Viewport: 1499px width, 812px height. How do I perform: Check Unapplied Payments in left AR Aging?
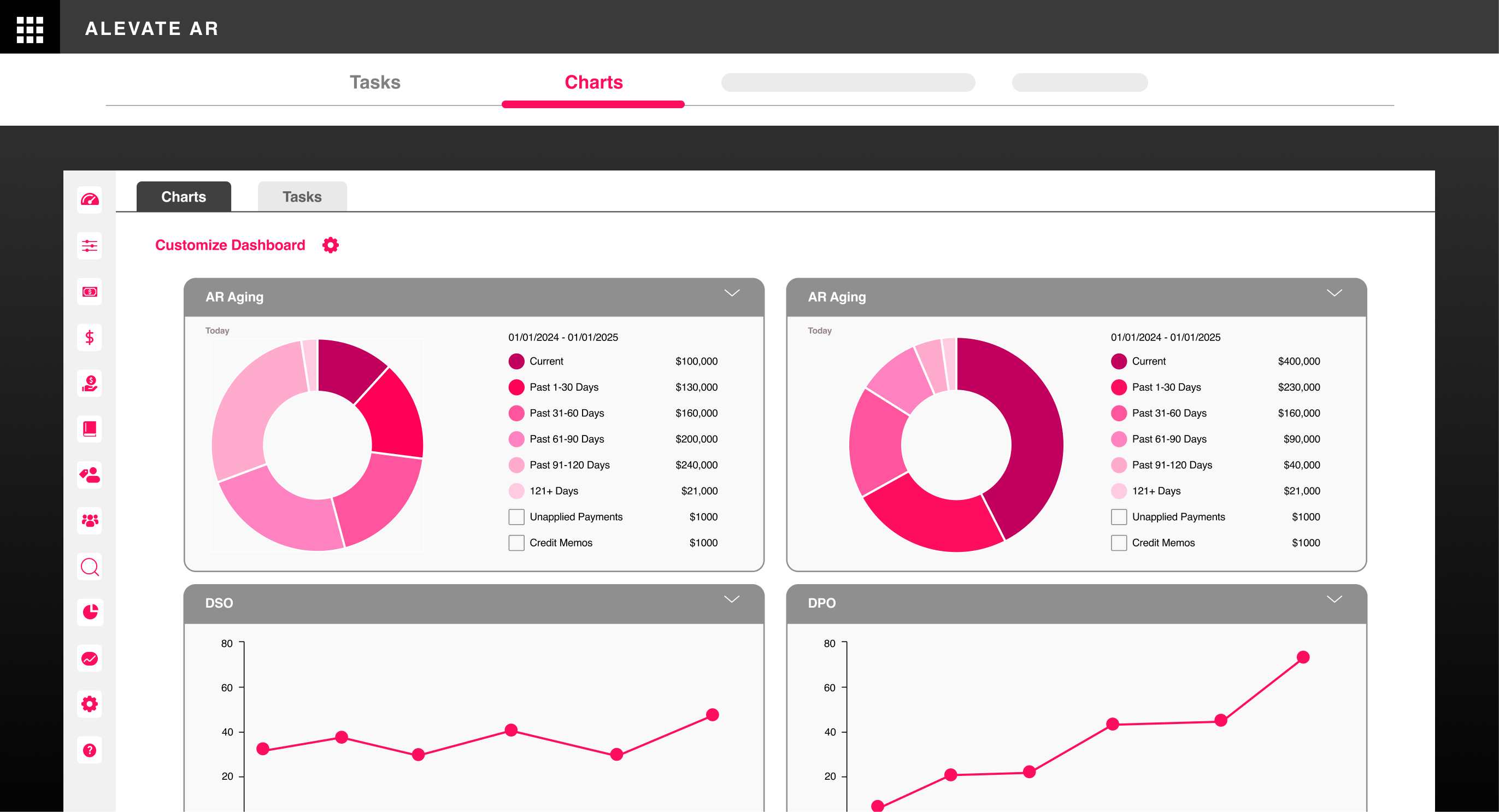[x=516, y=516]
